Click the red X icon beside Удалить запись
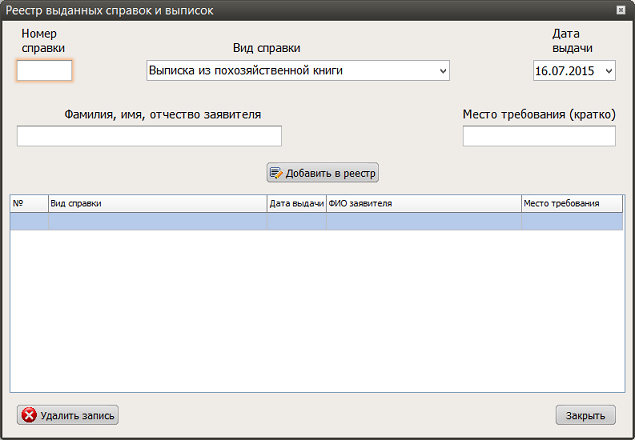Screen dimensions: 635x440 tap(29, 415)
